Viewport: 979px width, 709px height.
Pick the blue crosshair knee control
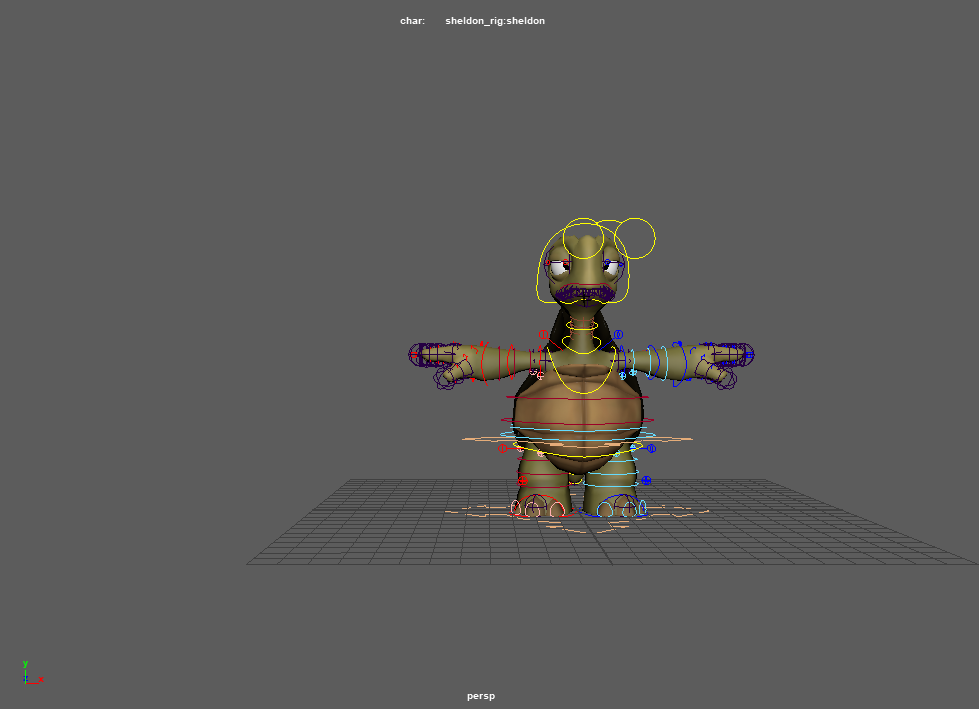click(x=646, y=481)
